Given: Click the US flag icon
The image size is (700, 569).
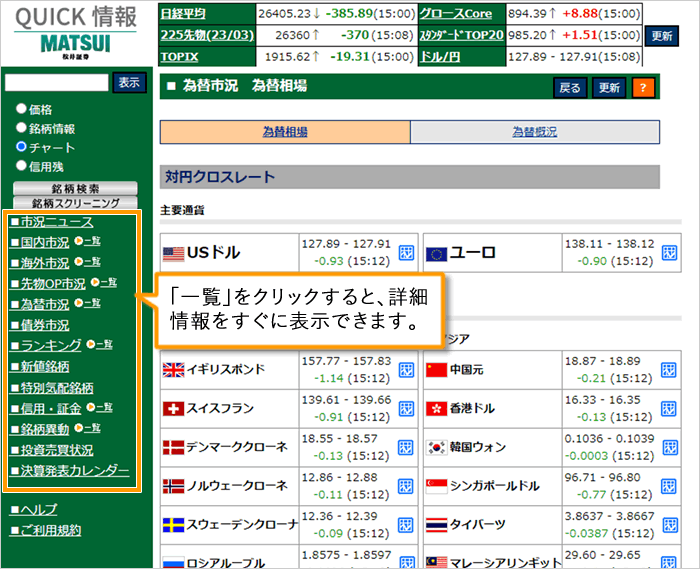Looking at the screenshot, I should pyautogui.click(x=173, y=254).
